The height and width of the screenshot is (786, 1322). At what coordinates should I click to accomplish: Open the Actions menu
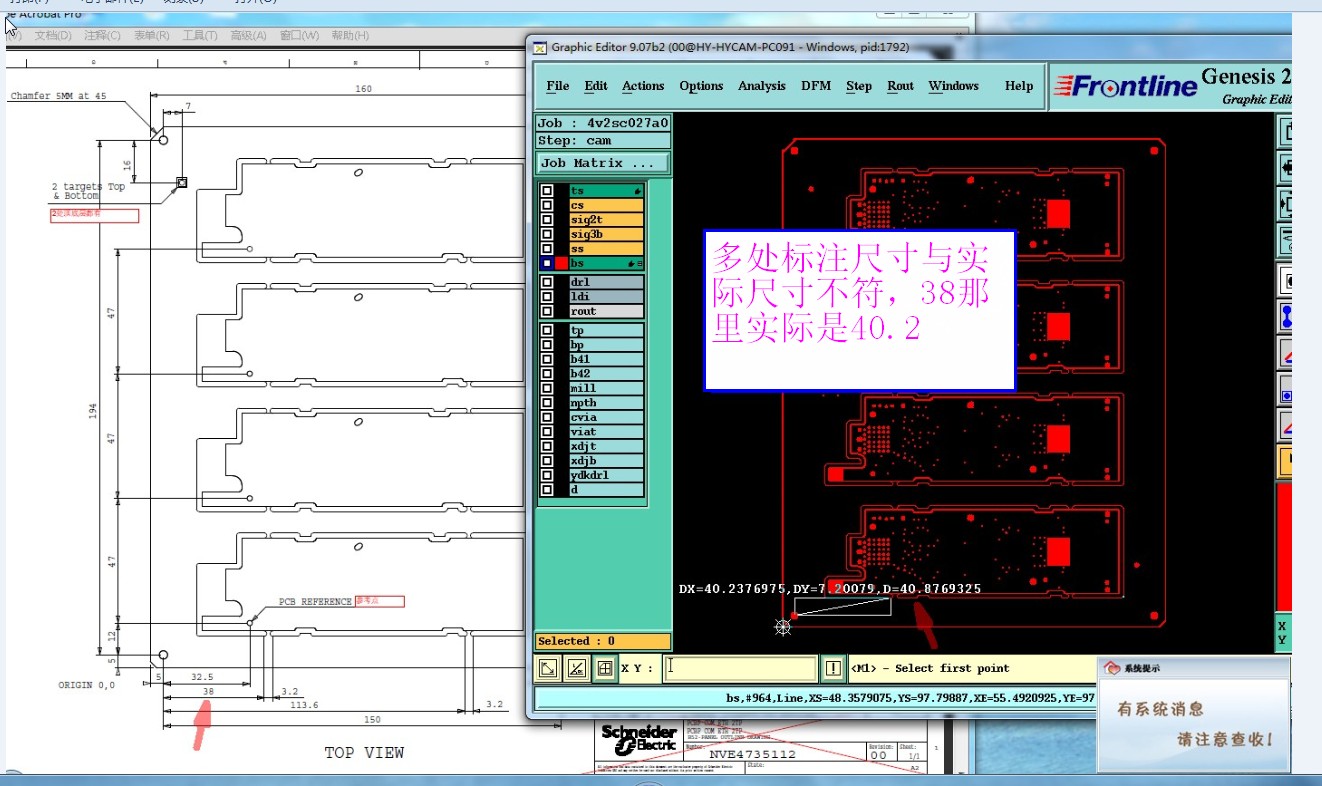pos(643,86)
